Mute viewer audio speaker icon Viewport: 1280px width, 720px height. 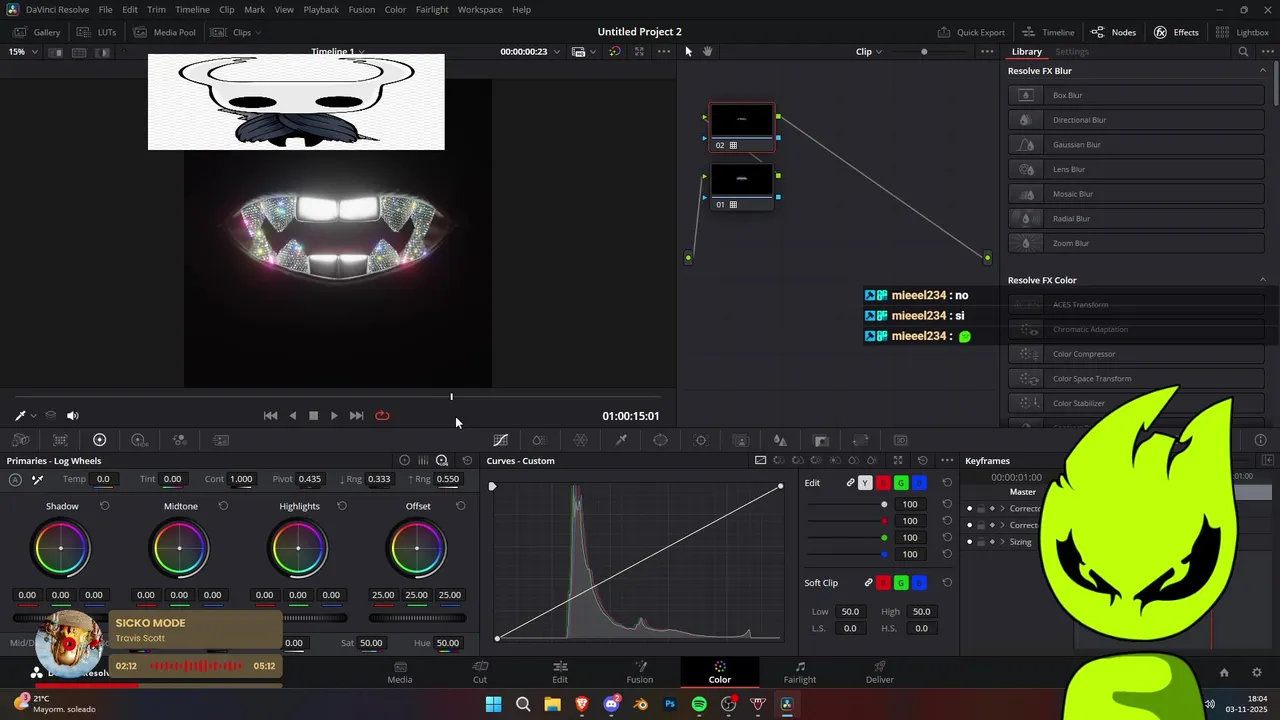[73, 415]
